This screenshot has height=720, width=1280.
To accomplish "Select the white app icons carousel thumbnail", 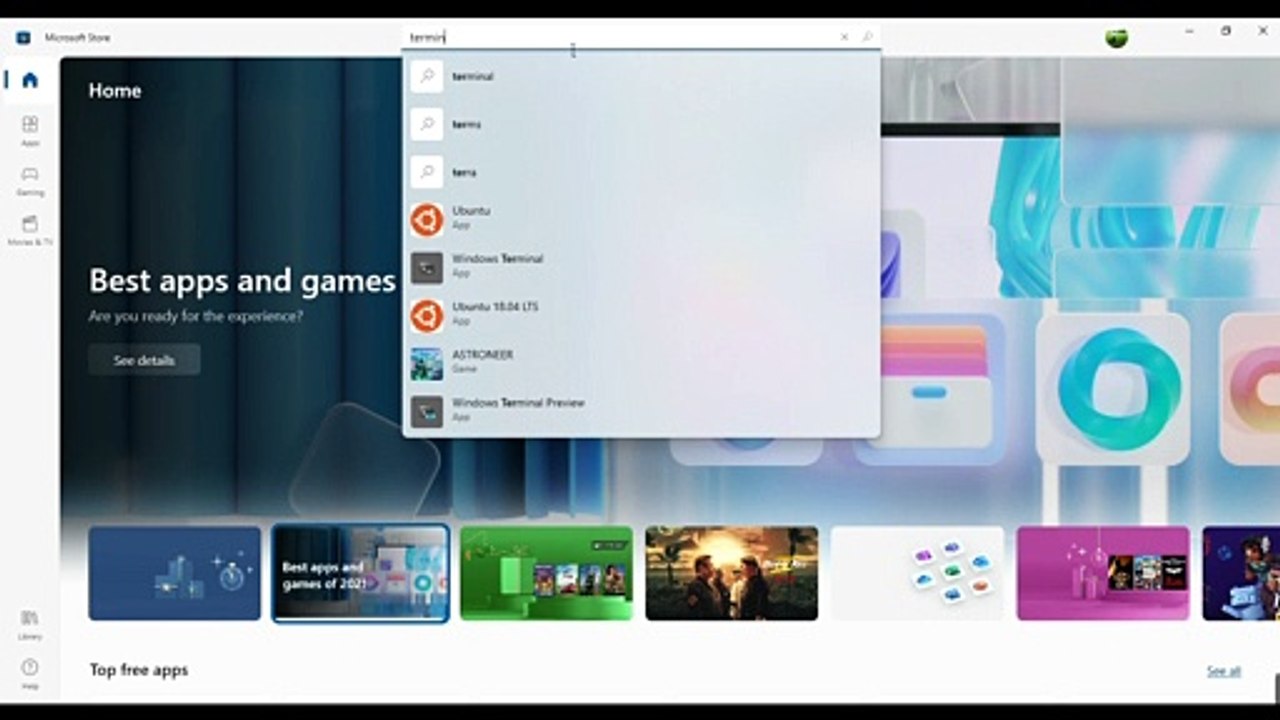I will pyautogui.click(x=917, y=574).
